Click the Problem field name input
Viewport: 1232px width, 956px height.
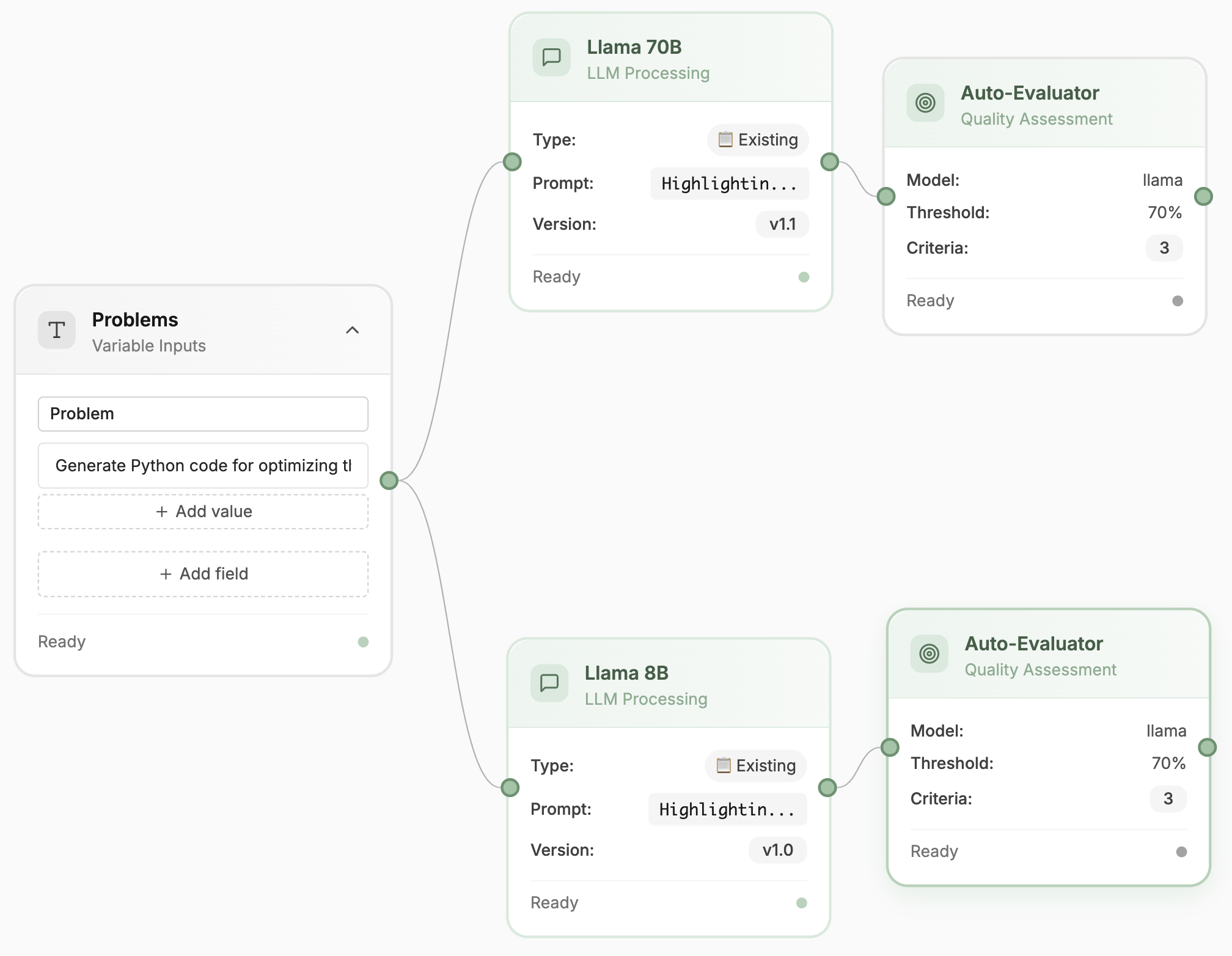tap(203, 414)
